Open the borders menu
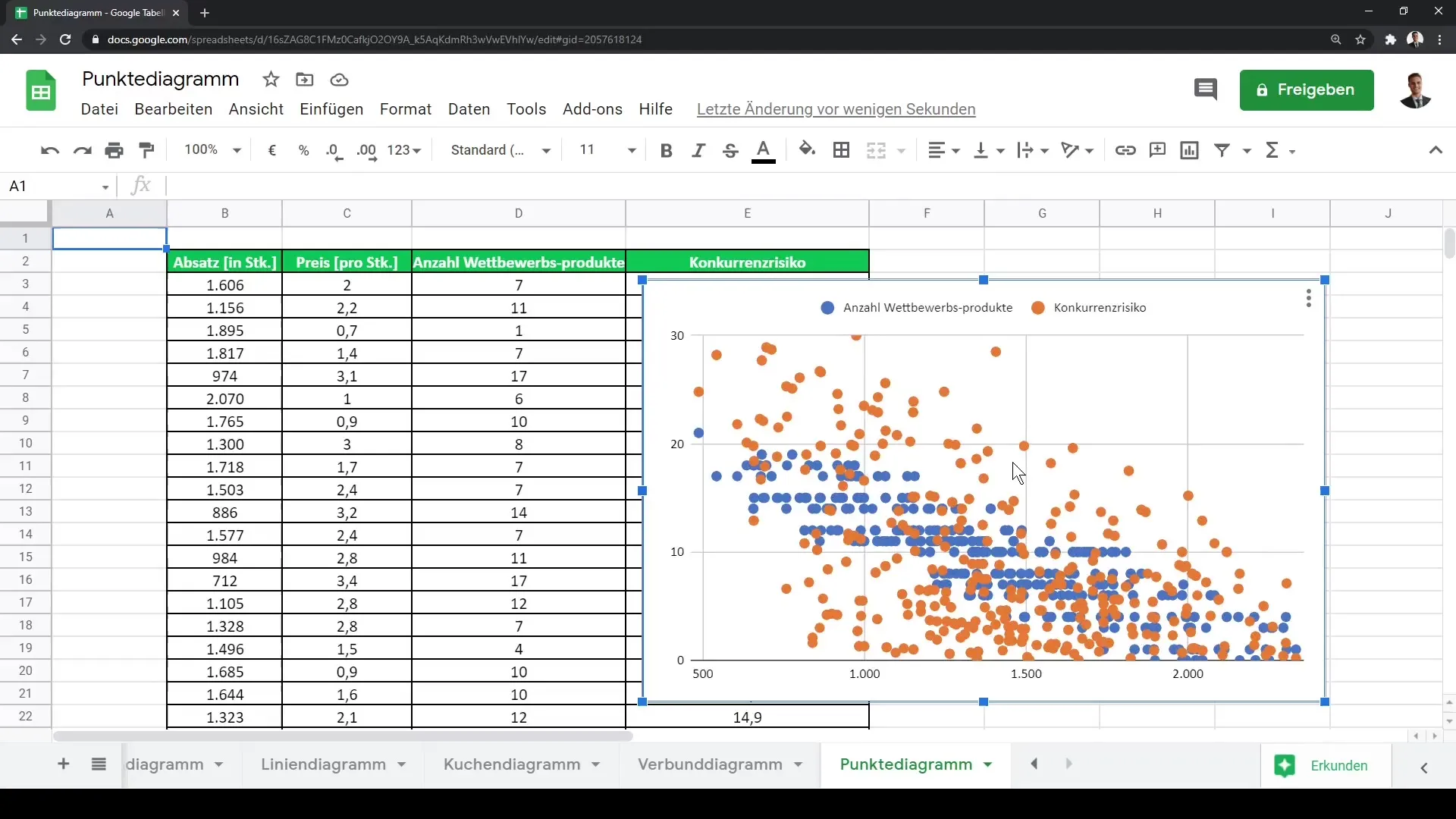This screenshot has height=819, width=1456. pyautogui.click(x=841, y=150)
